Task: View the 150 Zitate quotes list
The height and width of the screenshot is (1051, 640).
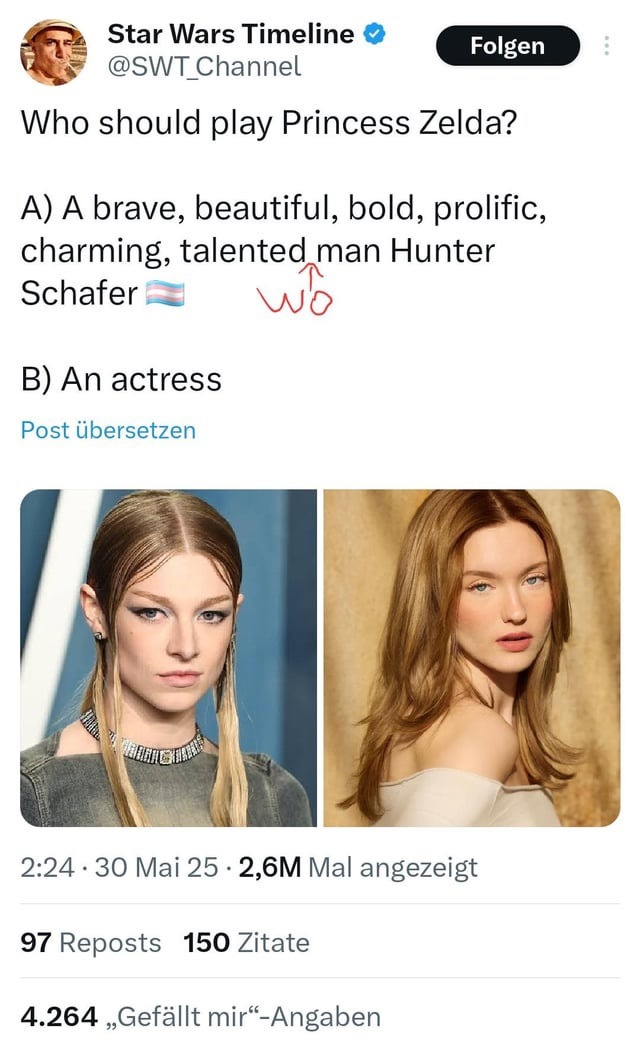Action: [x=247, y=942]
